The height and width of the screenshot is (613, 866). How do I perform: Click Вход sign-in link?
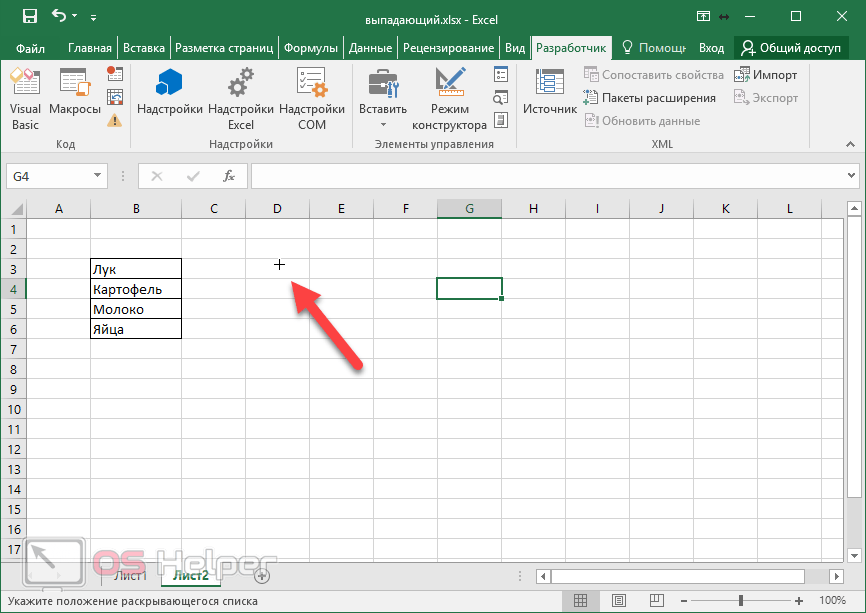point(711,48)
